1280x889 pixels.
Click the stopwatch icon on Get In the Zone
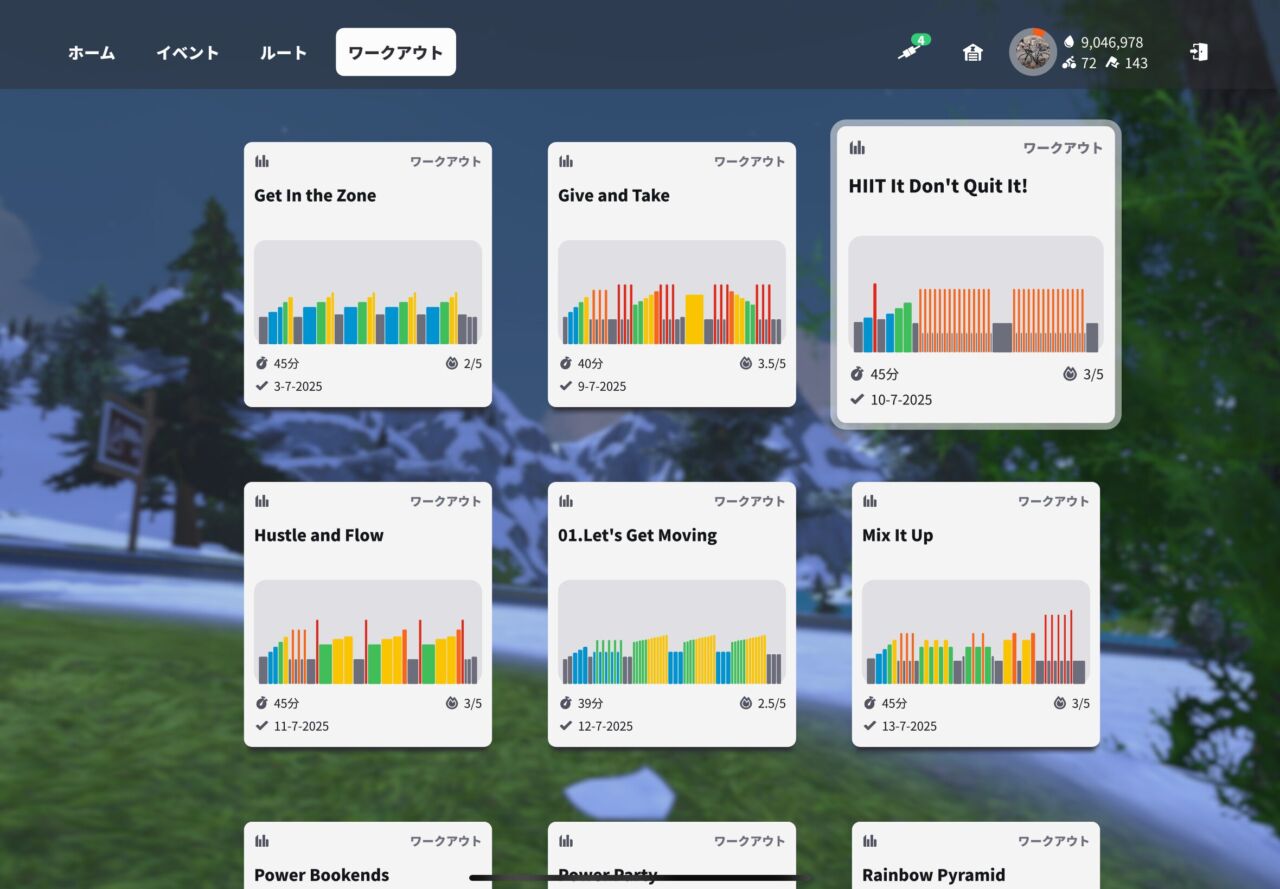click(x=262, y=364)
